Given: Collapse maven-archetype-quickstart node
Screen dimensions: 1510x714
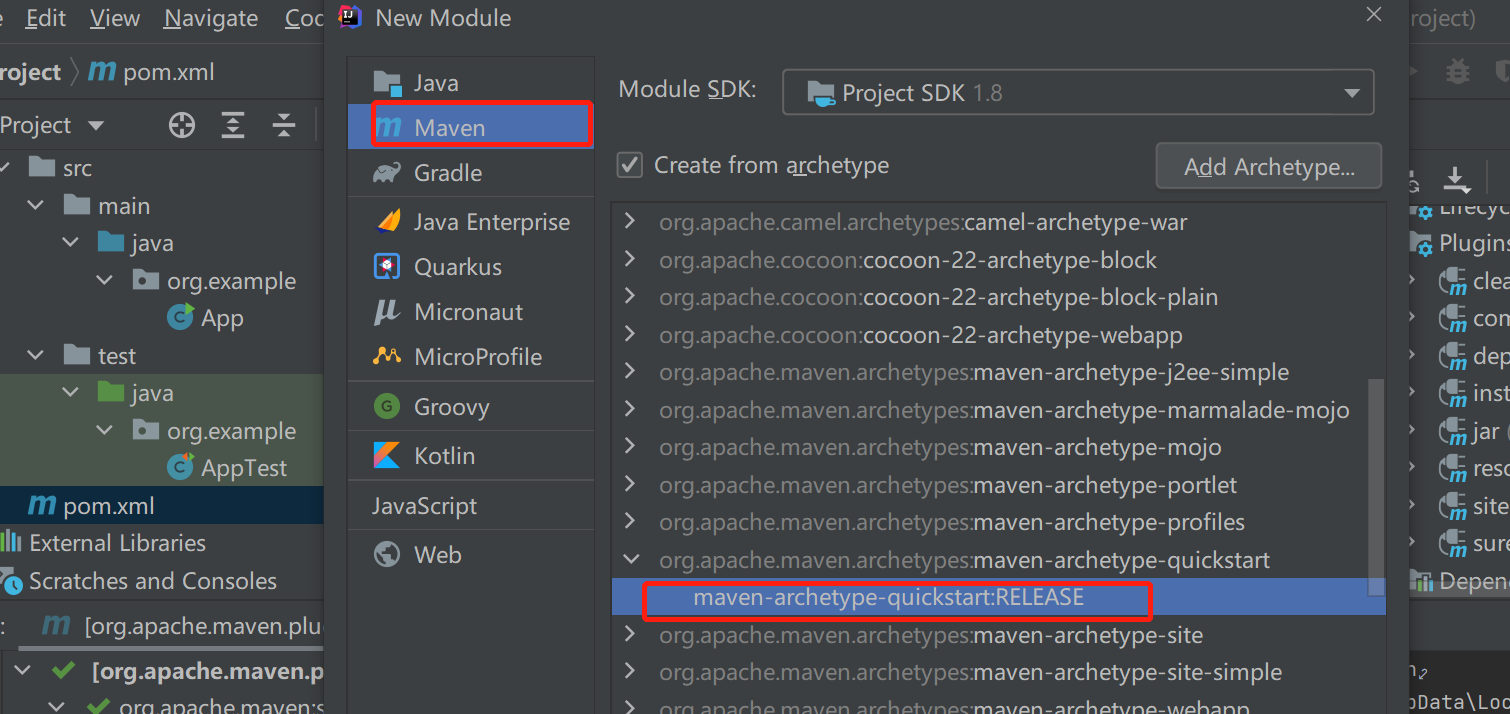Looking at the screenshot, I should click(x=630, y=559).
